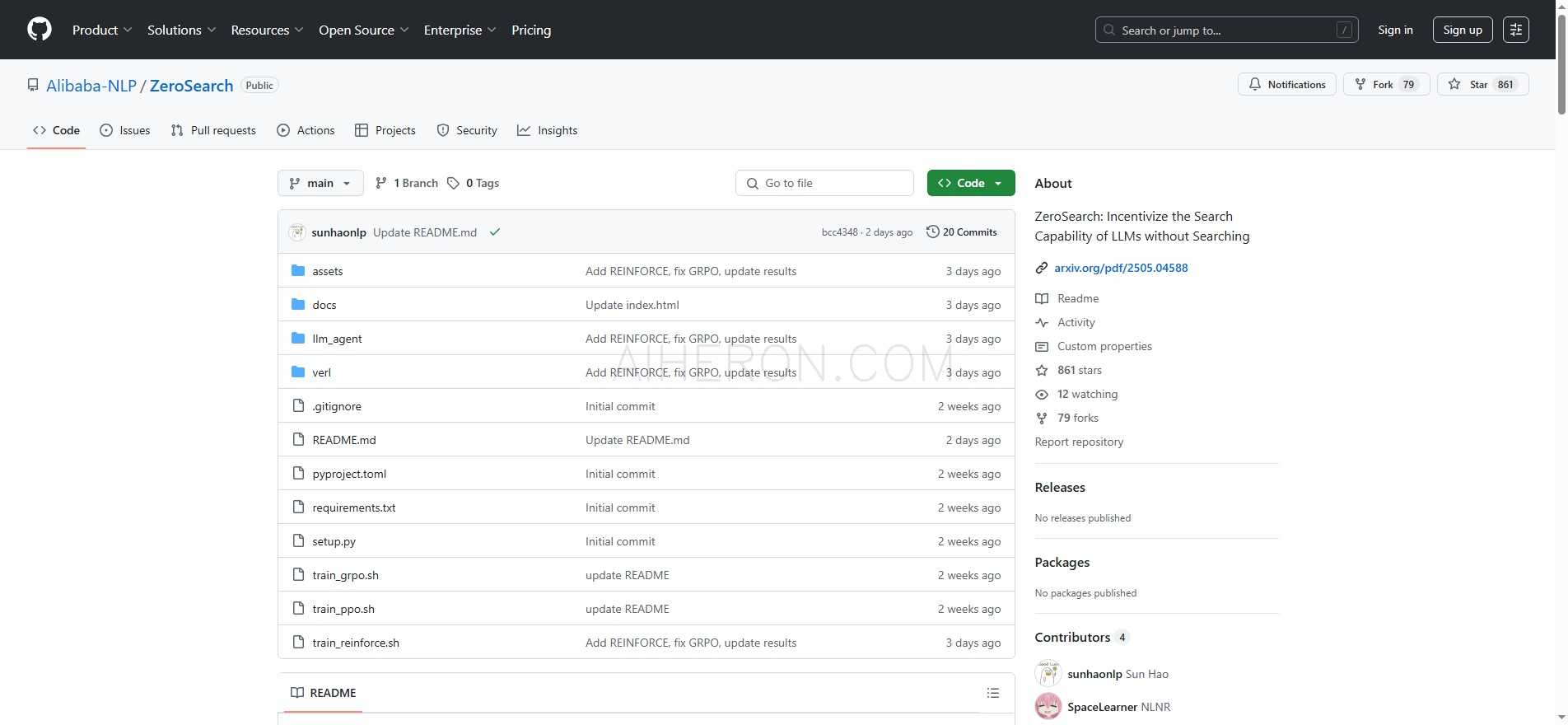Screen dimensions: 1568x725
Task: Open the setup.py file
Action: (334, 541)
